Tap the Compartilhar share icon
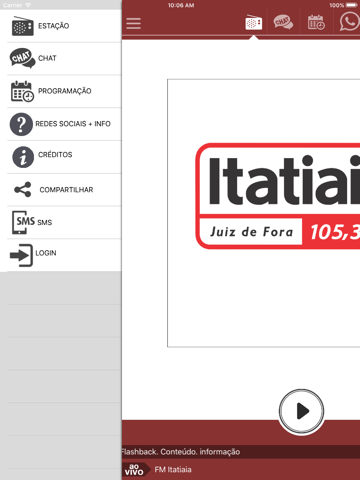Viewport: 360px width, 480px height. (23, 189)
